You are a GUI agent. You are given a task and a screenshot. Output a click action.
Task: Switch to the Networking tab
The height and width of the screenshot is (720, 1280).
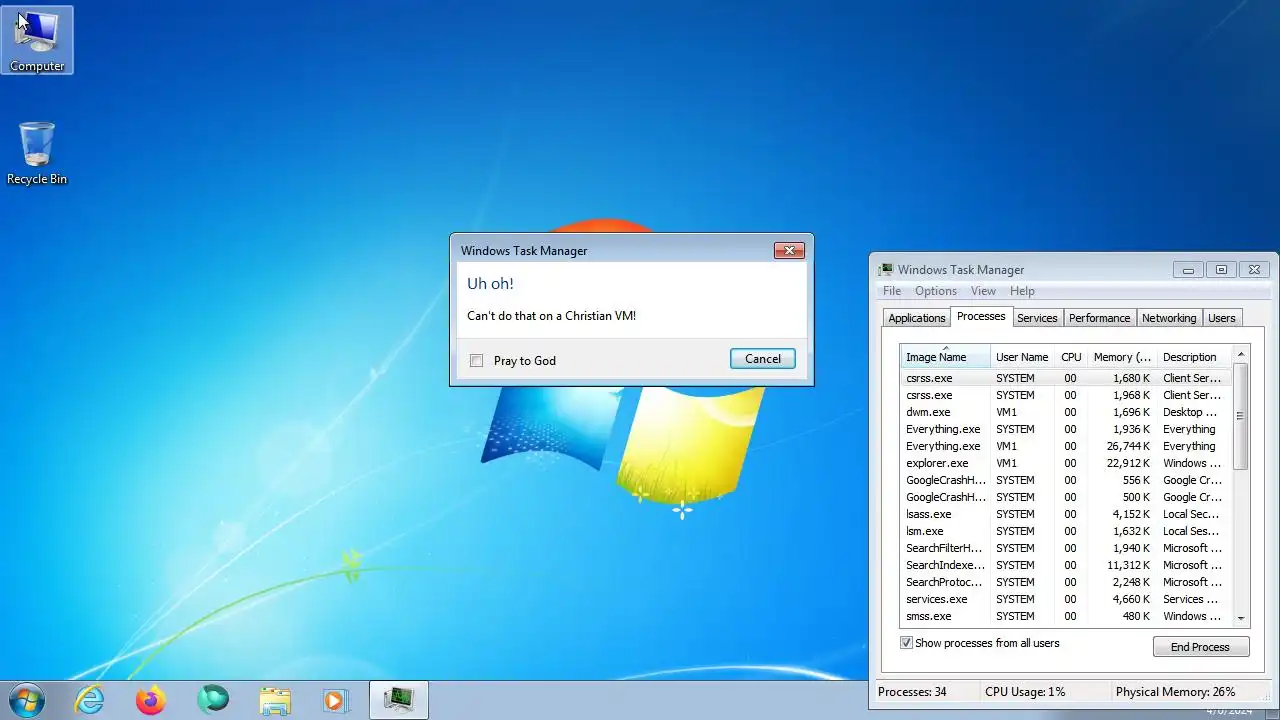tap(1169, 318)
